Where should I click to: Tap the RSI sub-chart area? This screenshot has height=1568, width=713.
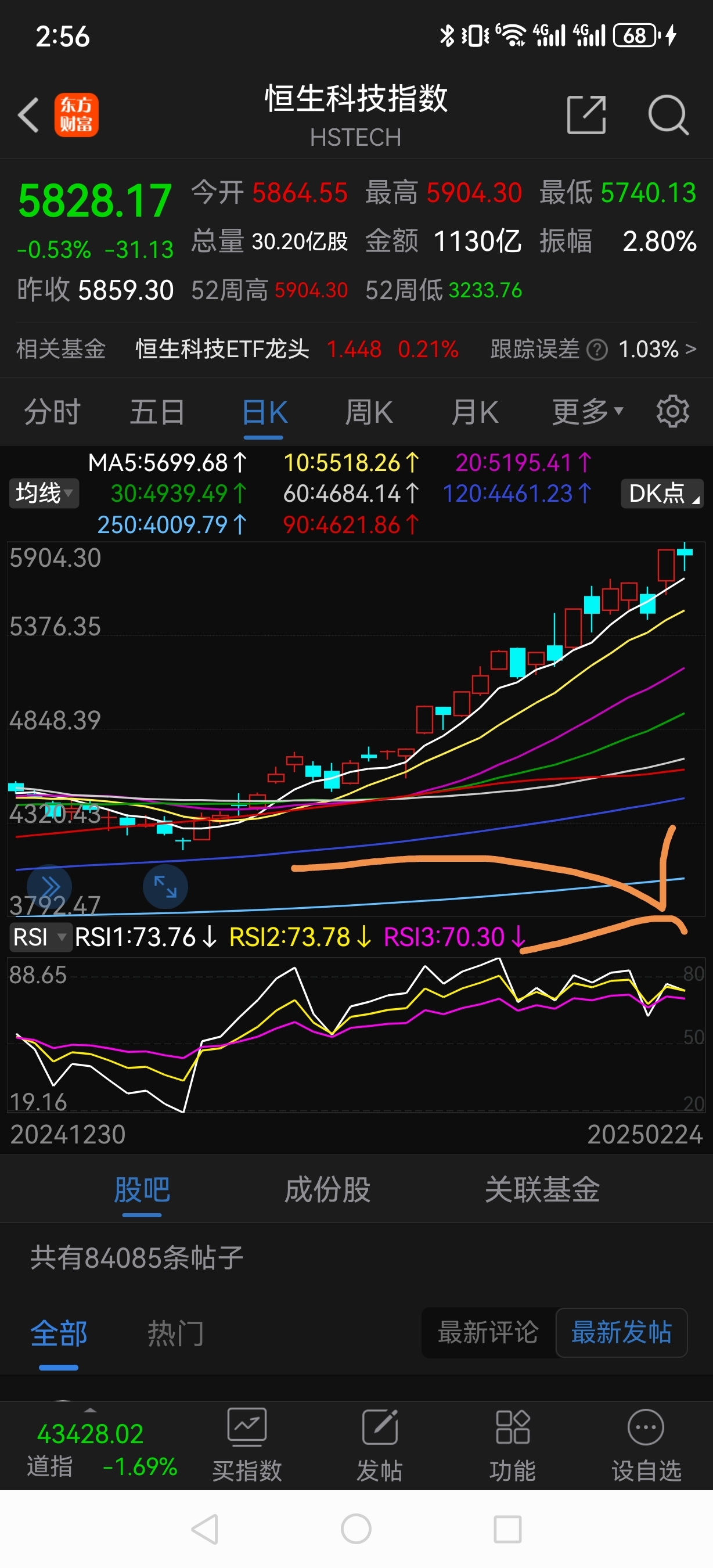[356, 1035]
